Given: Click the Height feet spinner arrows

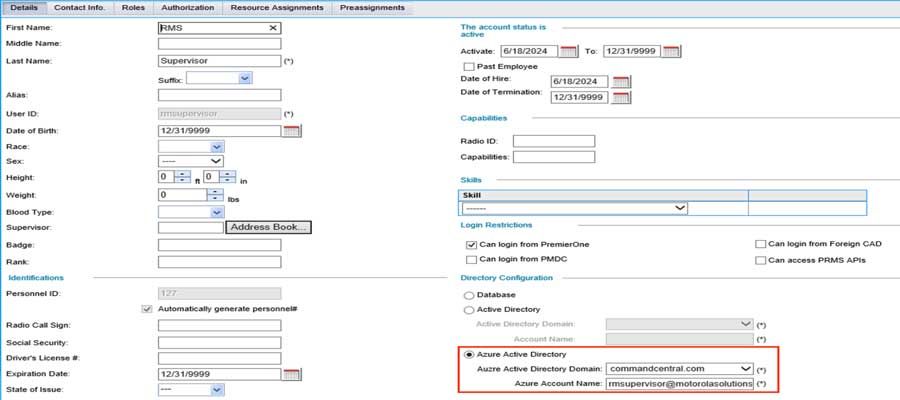Looking at the screenshot, I should 182,176.
